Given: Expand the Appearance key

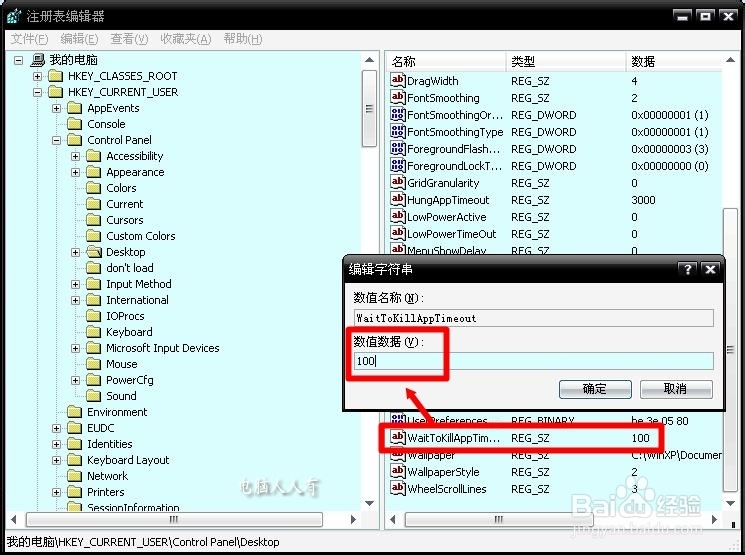Looking at the screenshot, I should click(76, 172).
